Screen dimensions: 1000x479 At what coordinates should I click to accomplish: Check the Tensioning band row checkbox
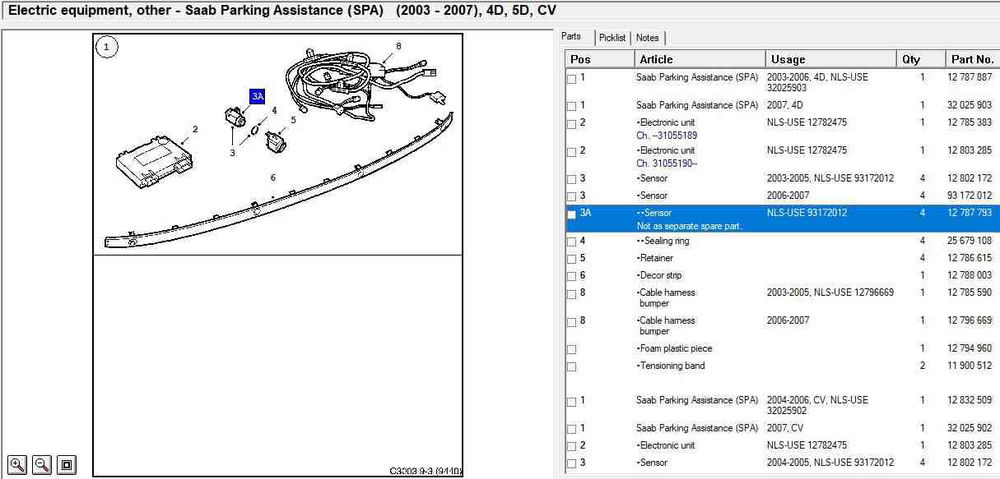tap(572, 367)
